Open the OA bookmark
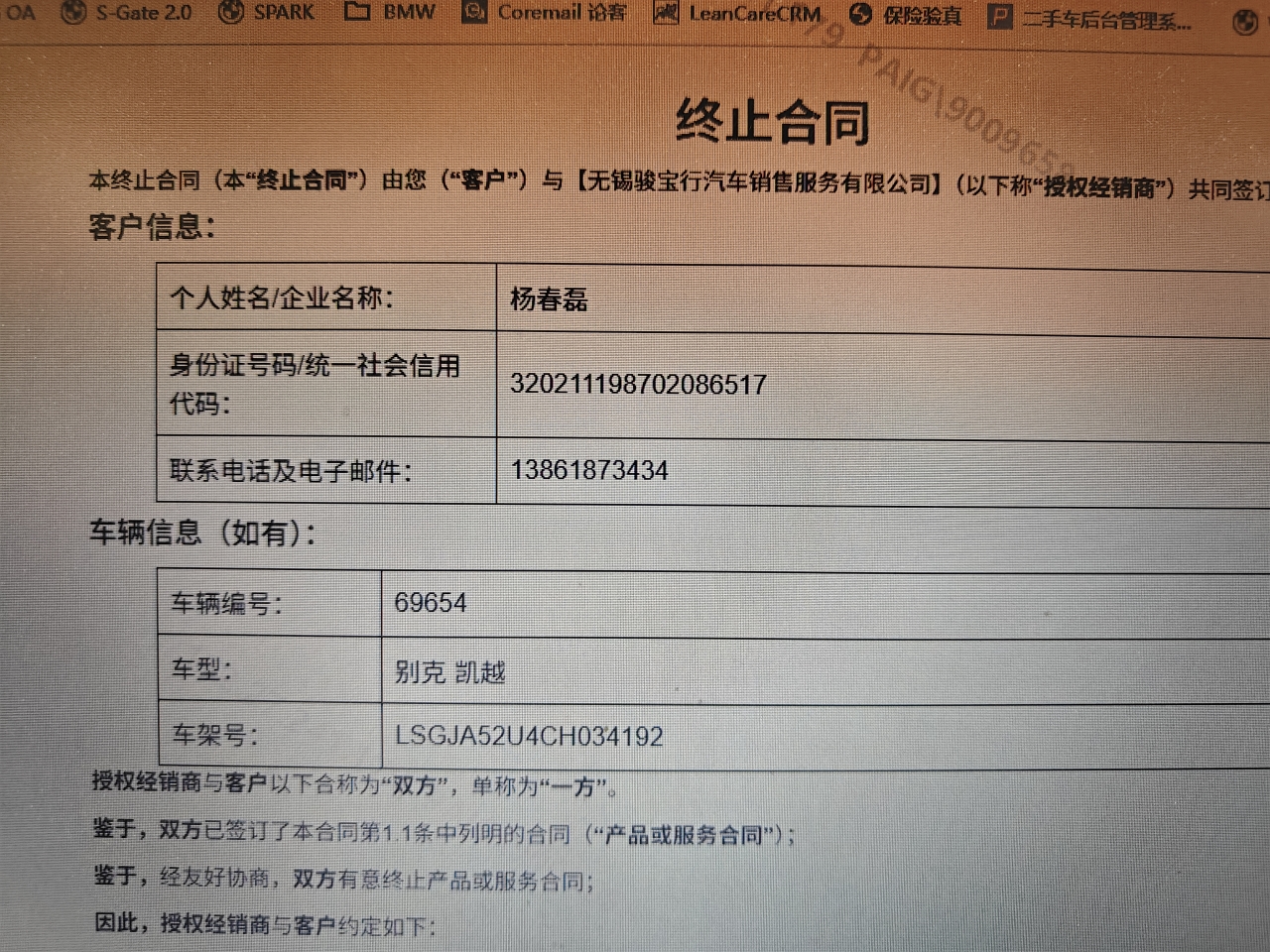The height and width of the screenshot is (952, 1270). [20, 13]
